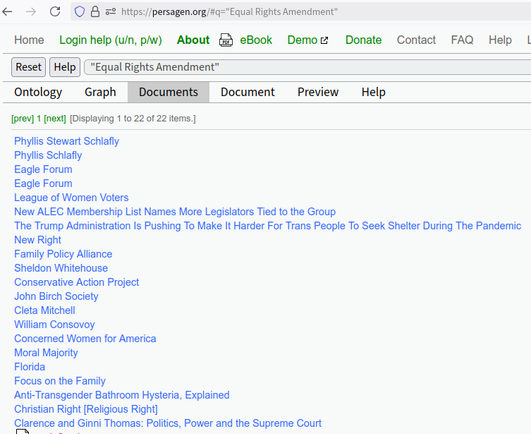Open Christian Right [Religious Right] document
Screen dimensions: 531x434
click(x=86, y=409)
